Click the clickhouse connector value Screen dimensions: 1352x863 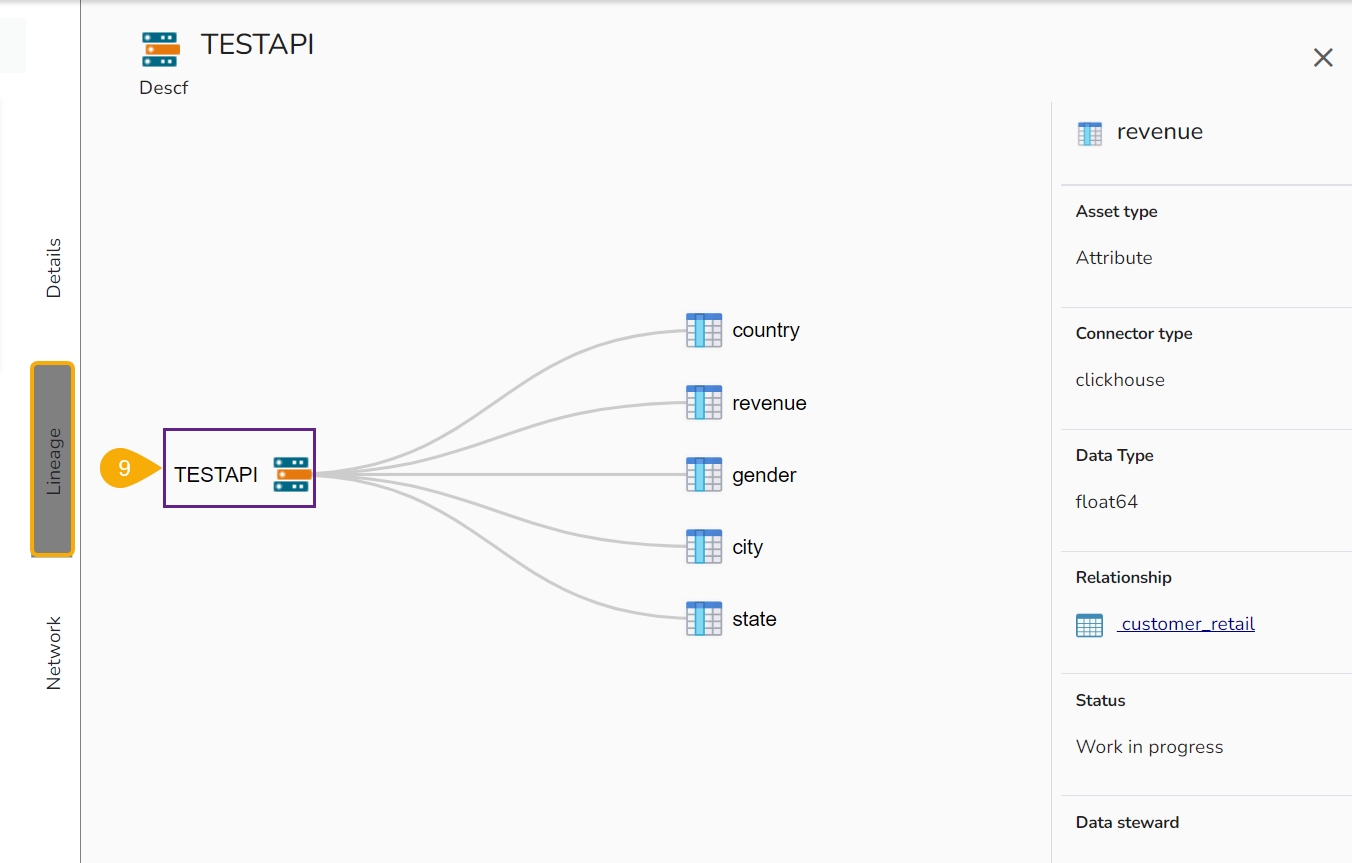1120,380
